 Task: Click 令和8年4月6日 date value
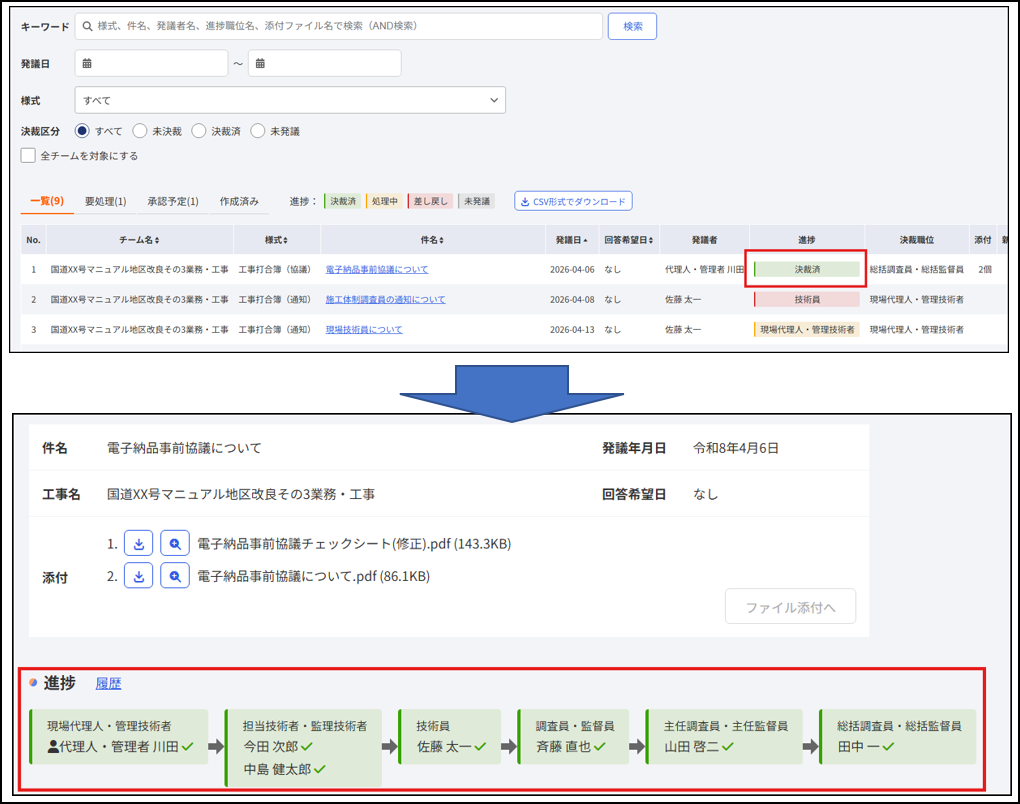736,448
